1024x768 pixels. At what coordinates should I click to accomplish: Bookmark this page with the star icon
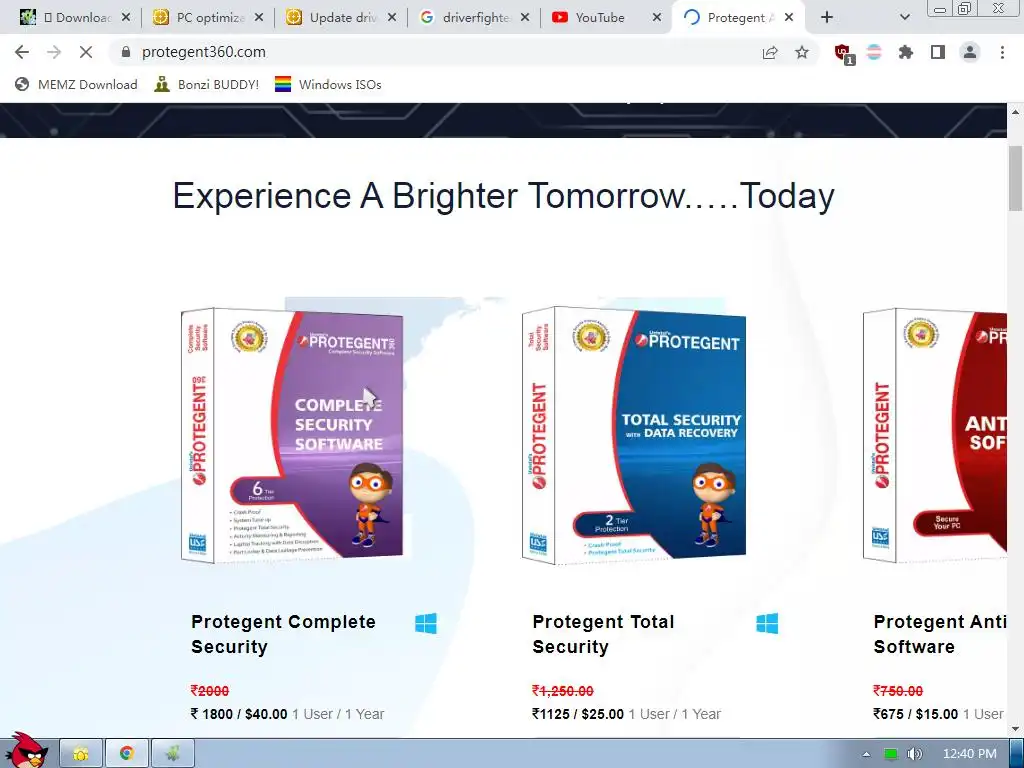[802, 52]
